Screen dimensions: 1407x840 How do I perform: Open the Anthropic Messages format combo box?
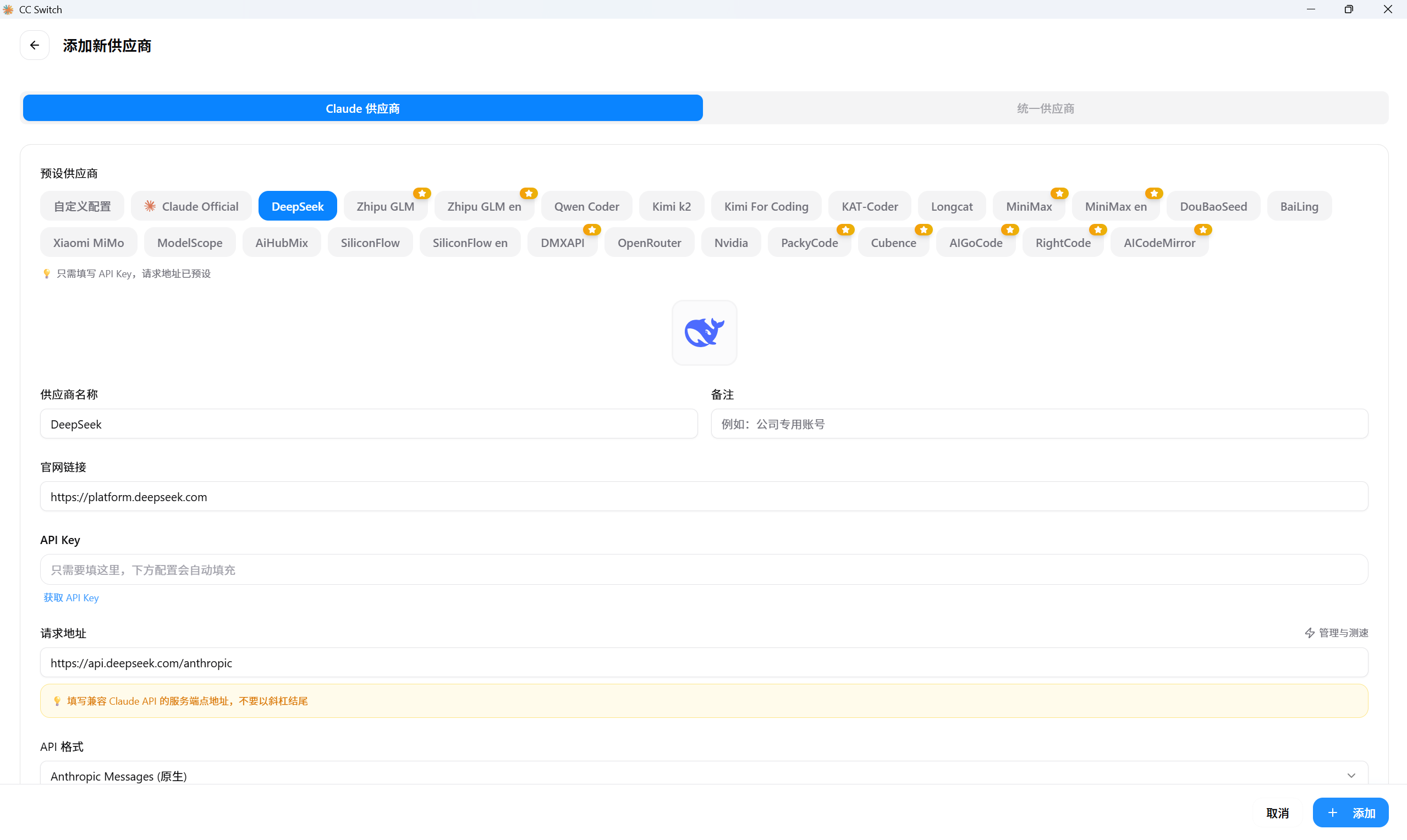point(679,776)
